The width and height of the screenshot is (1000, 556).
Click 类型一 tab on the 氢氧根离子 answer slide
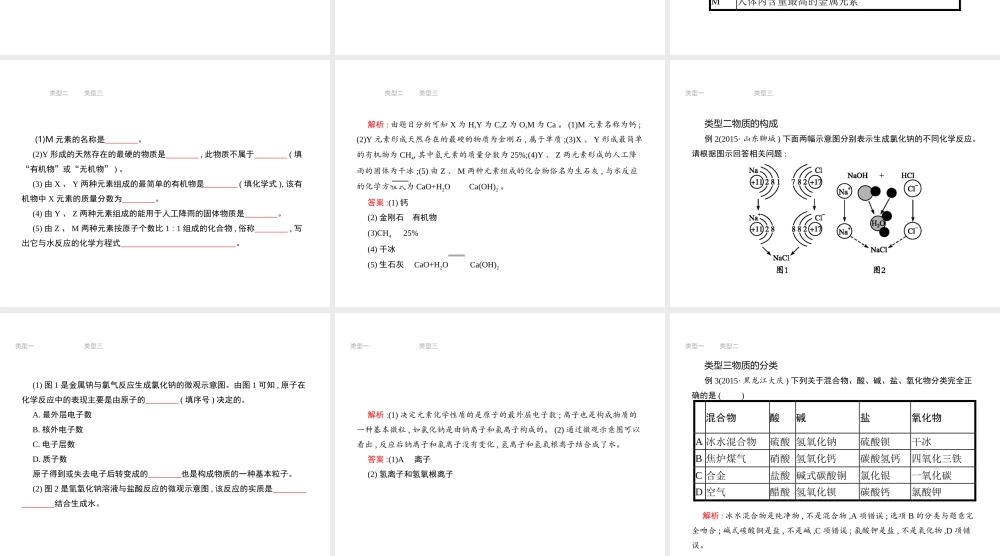(360, 346)
